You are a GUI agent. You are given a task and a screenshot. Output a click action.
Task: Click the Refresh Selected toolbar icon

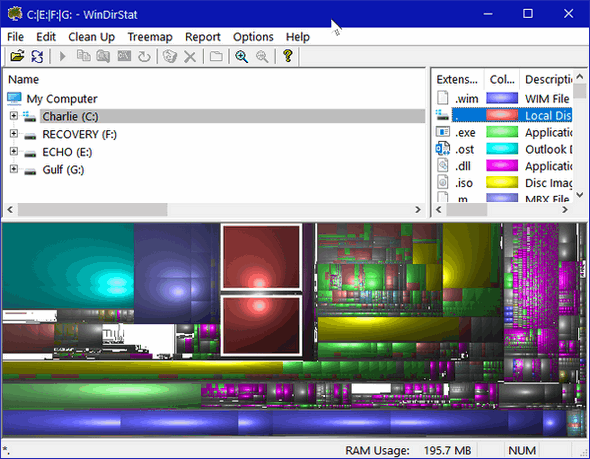(144, 56)
